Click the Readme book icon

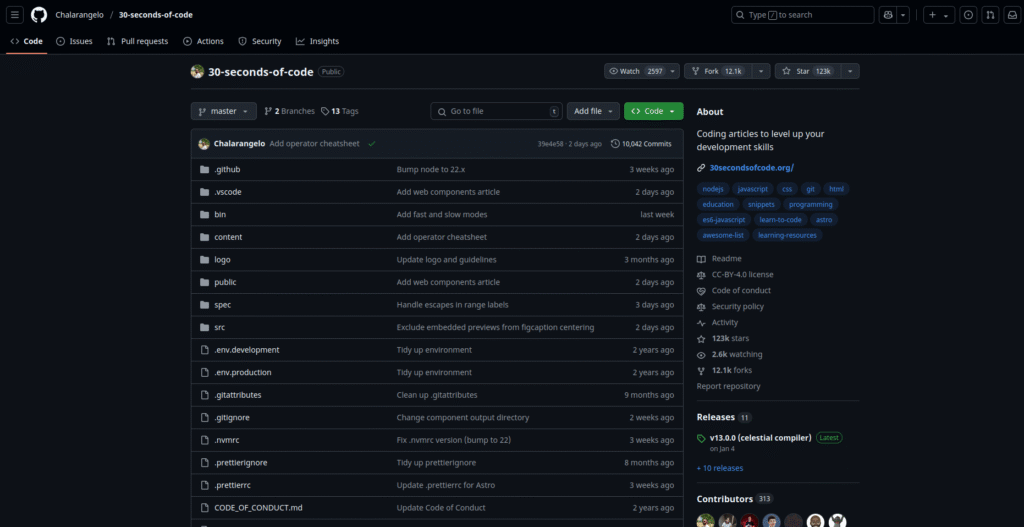(x=701, y=259)
